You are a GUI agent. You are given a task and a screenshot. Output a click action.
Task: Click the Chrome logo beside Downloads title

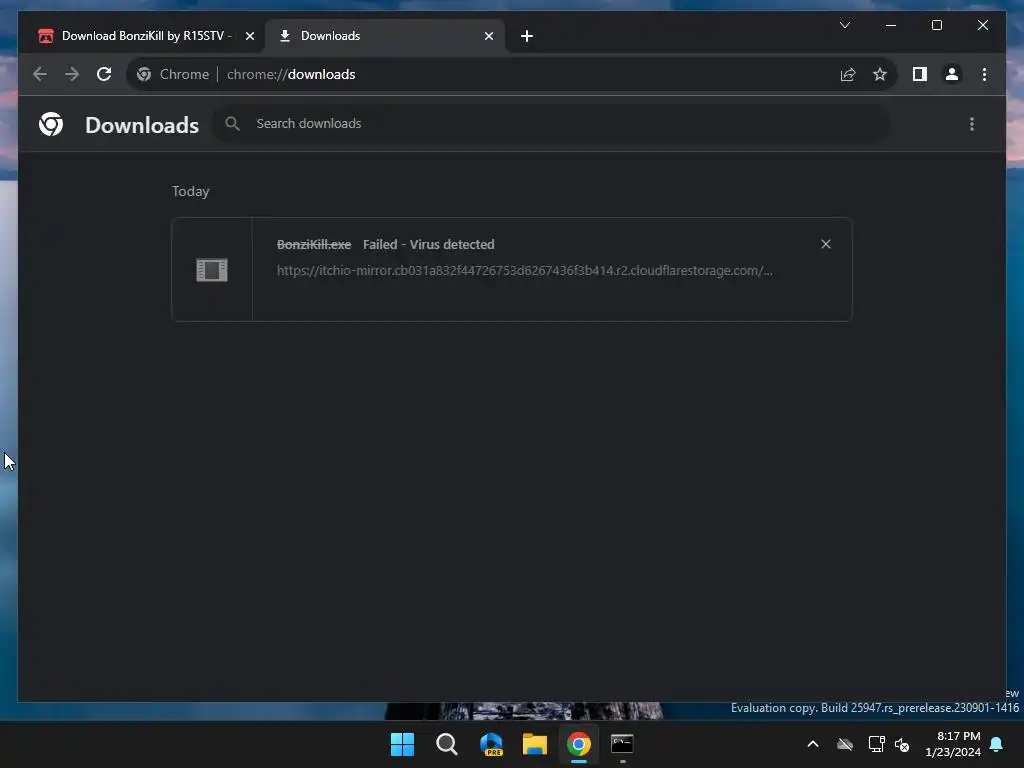(x=51, y=124)
